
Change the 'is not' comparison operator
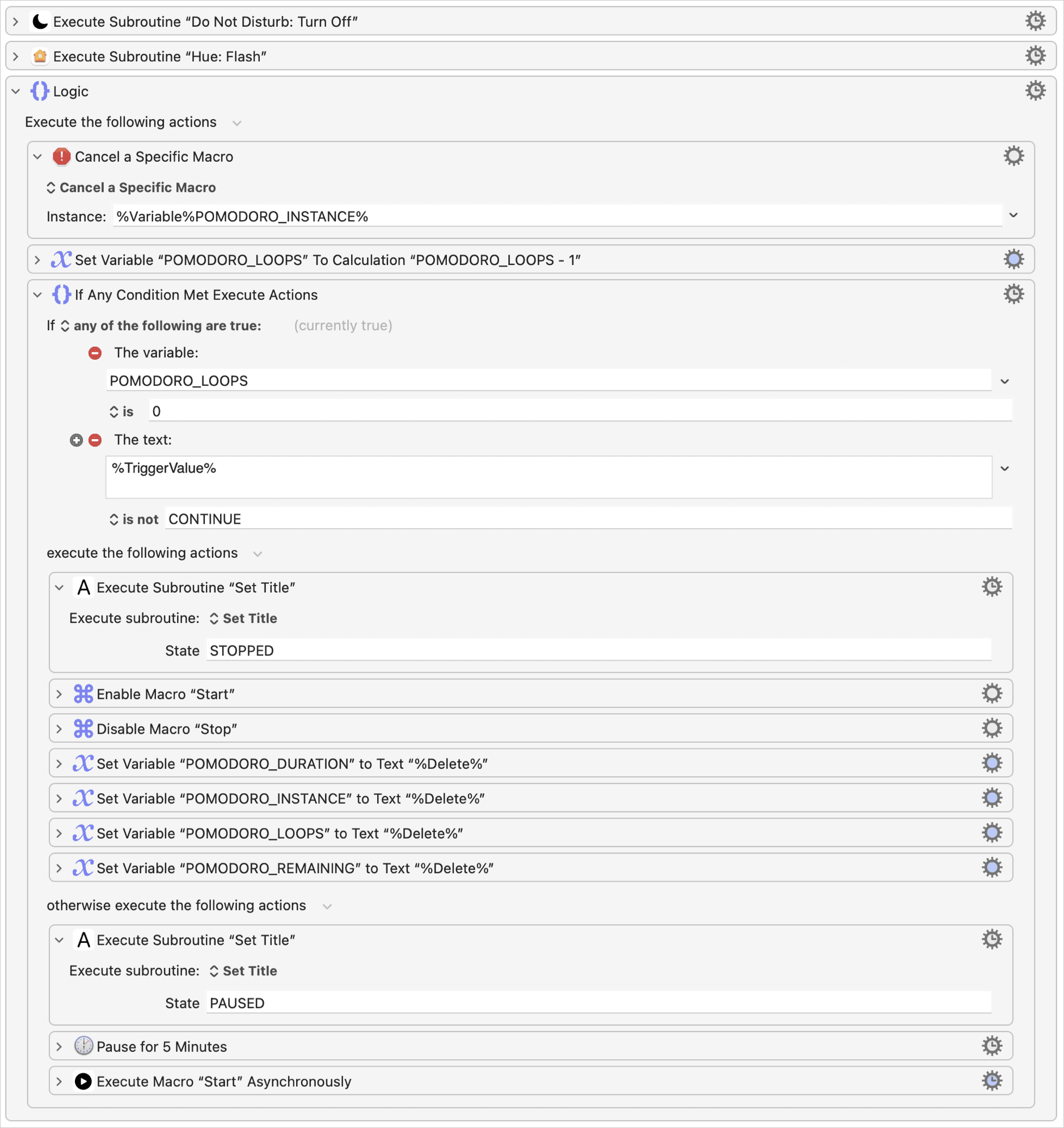134,519
